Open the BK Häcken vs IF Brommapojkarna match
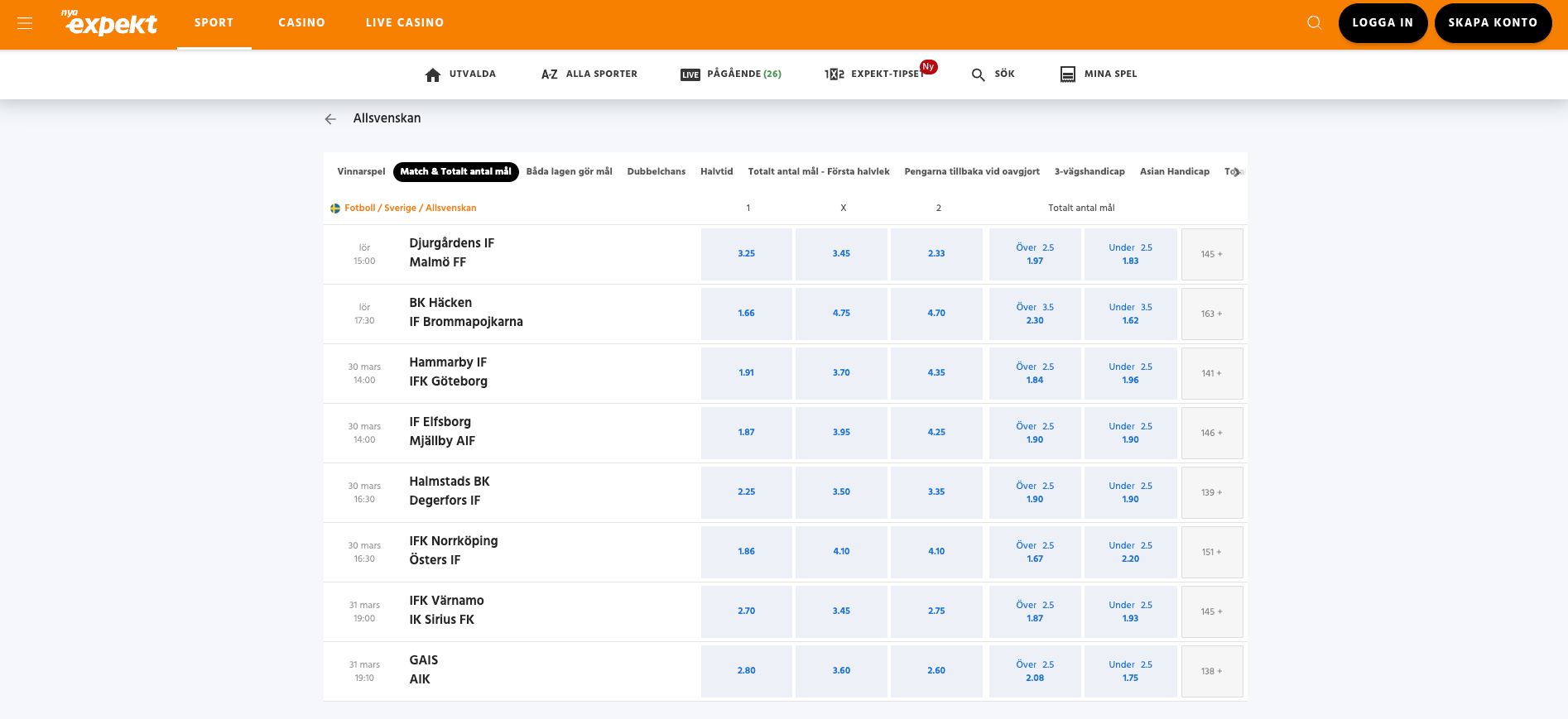Image resolution: width=1568 pixels, height=719 pixels. pyautogui.click(x=466, y=313)
